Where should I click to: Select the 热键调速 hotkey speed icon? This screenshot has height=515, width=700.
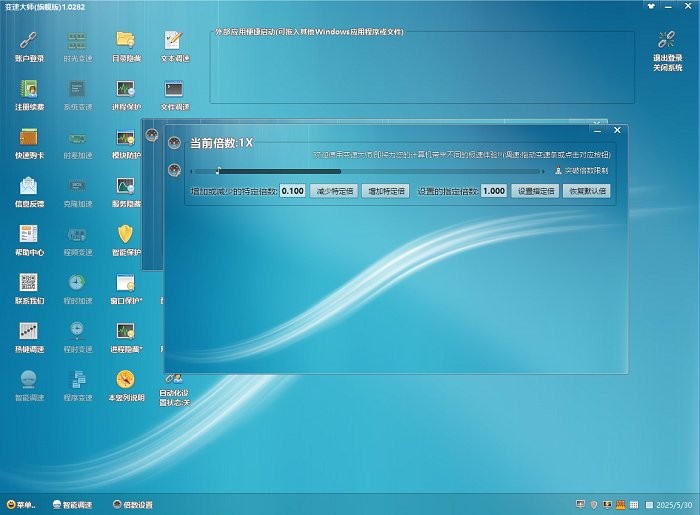click(x=29, y=331)
